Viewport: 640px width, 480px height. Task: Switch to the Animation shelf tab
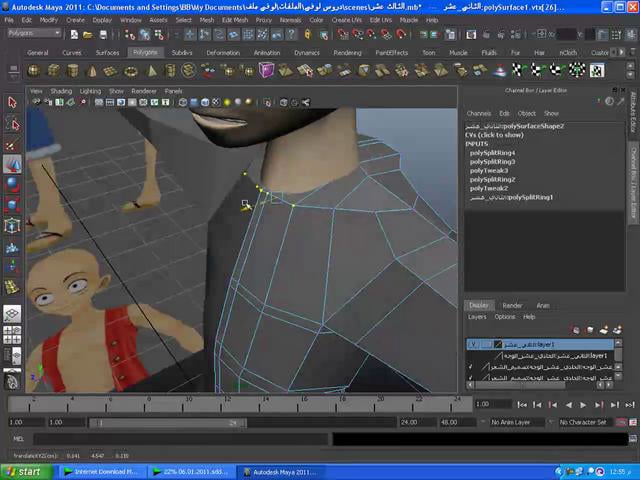[267, 53]
